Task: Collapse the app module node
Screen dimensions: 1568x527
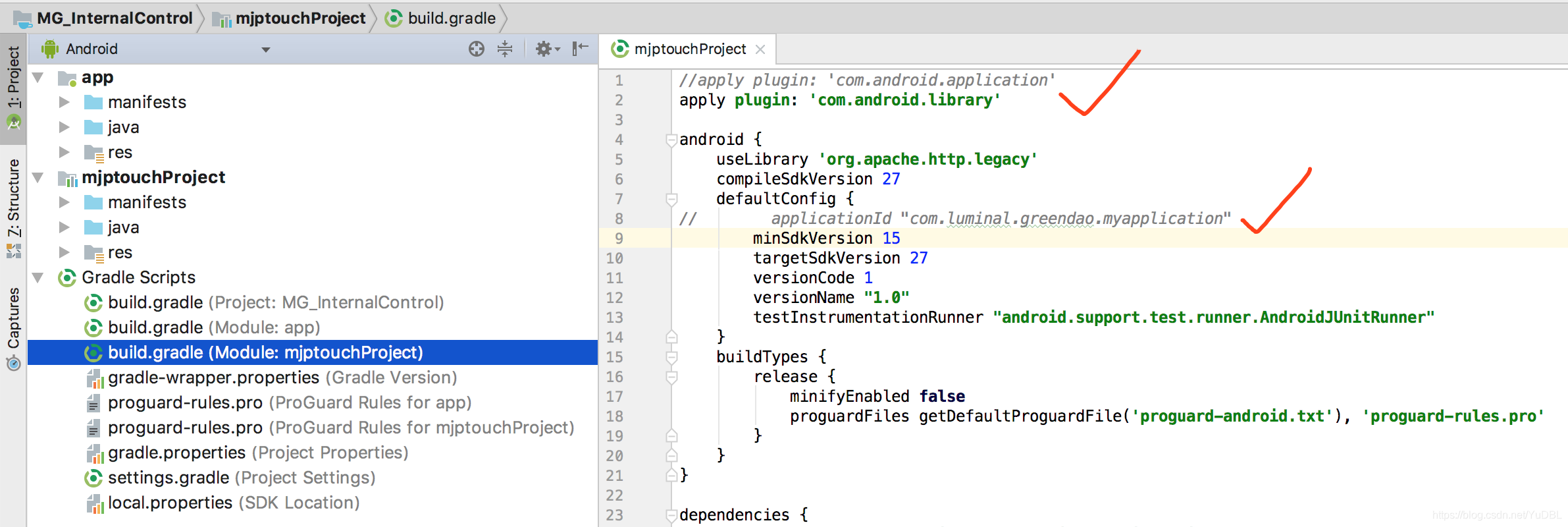Action: tap(38, 78)
